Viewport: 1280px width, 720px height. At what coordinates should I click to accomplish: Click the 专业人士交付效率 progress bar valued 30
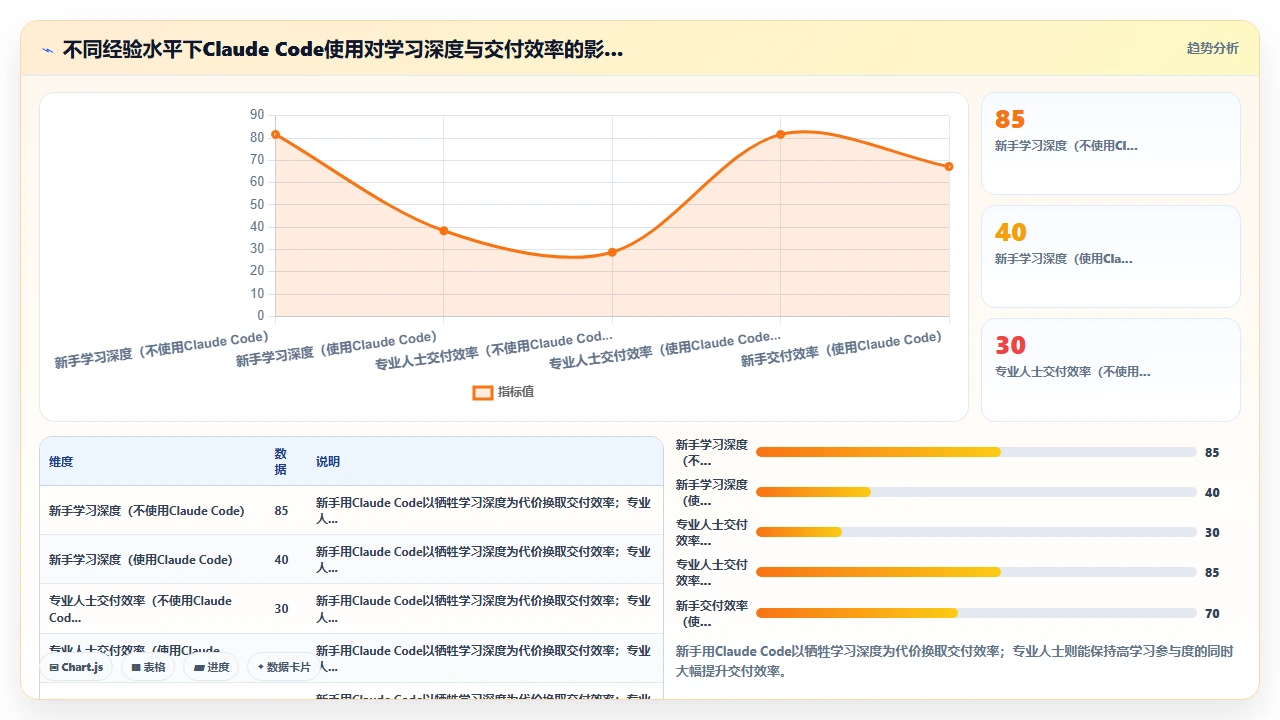[x=976, y=532]
